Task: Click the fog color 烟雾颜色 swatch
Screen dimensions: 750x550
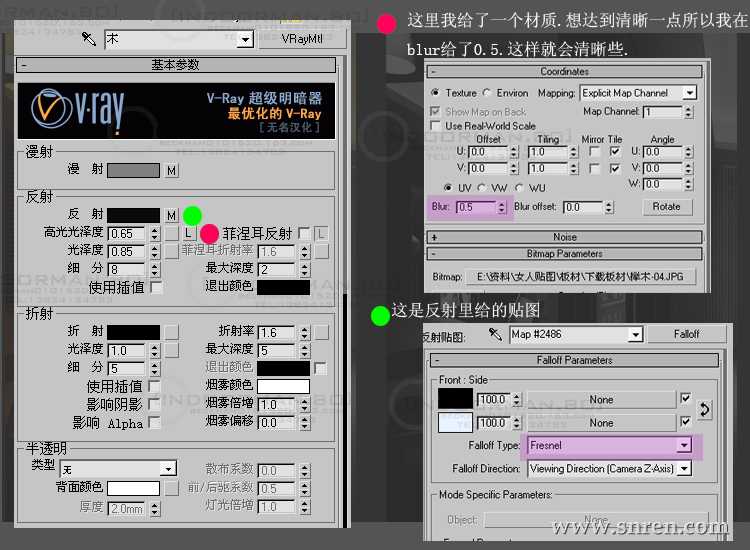Action: (283, 386)
